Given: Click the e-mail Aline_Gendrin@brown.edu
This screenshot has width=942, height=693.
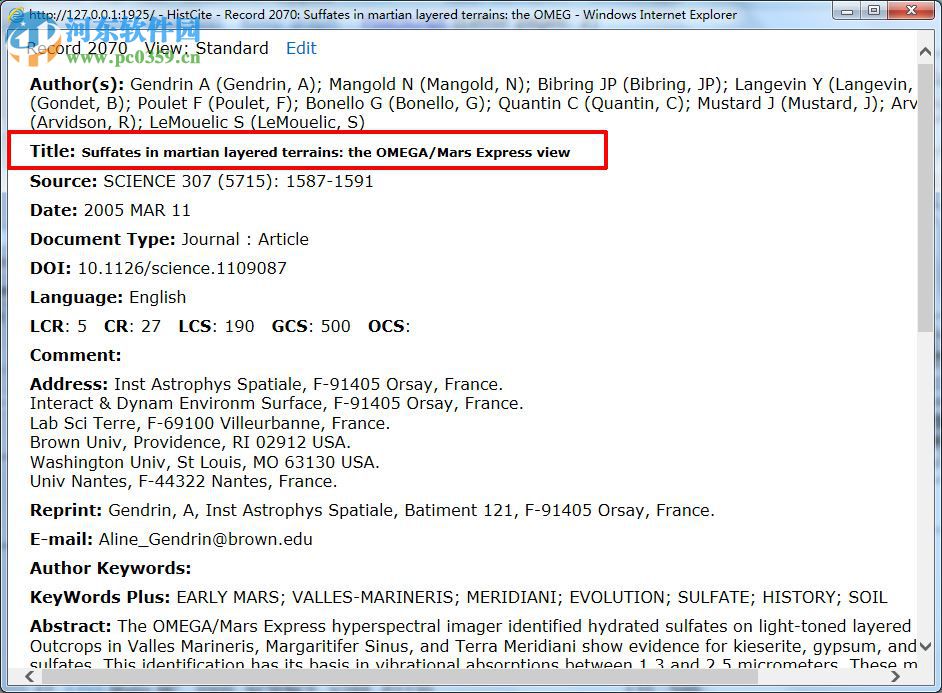Looking at the screenshot, I should click(x=205, y=539).
